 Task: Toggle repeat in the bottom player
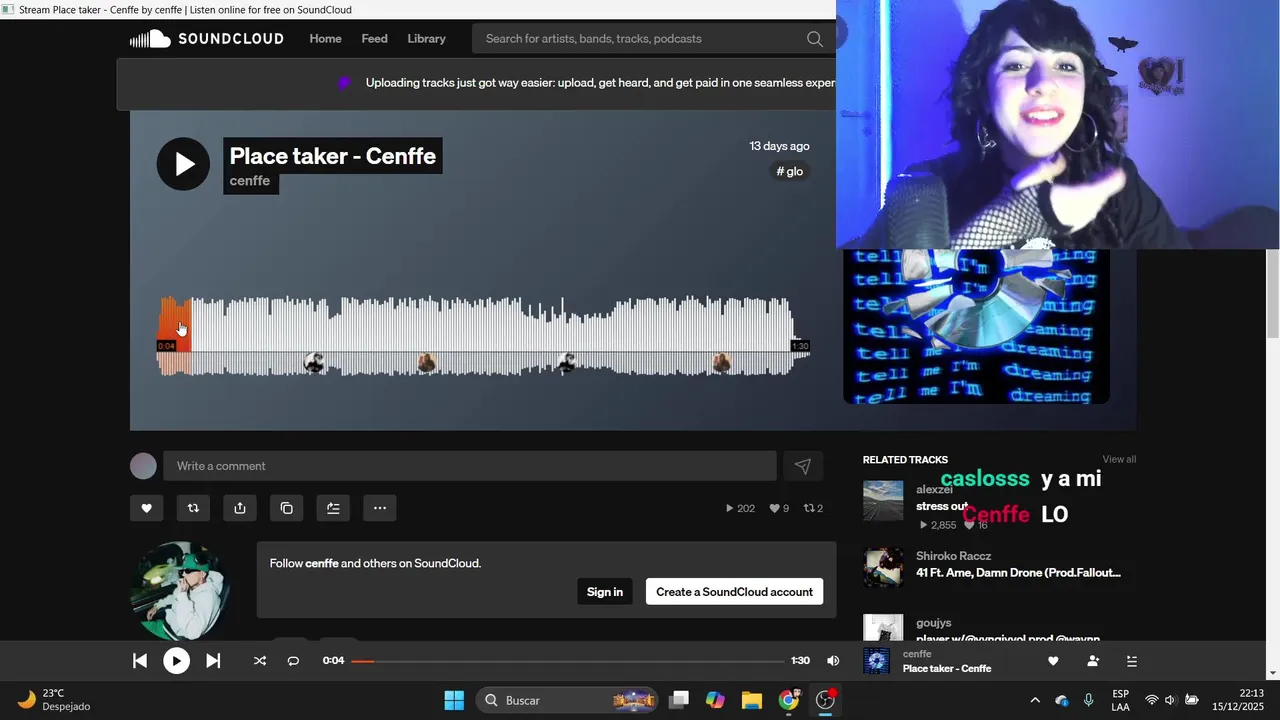(x=293, y=661)
